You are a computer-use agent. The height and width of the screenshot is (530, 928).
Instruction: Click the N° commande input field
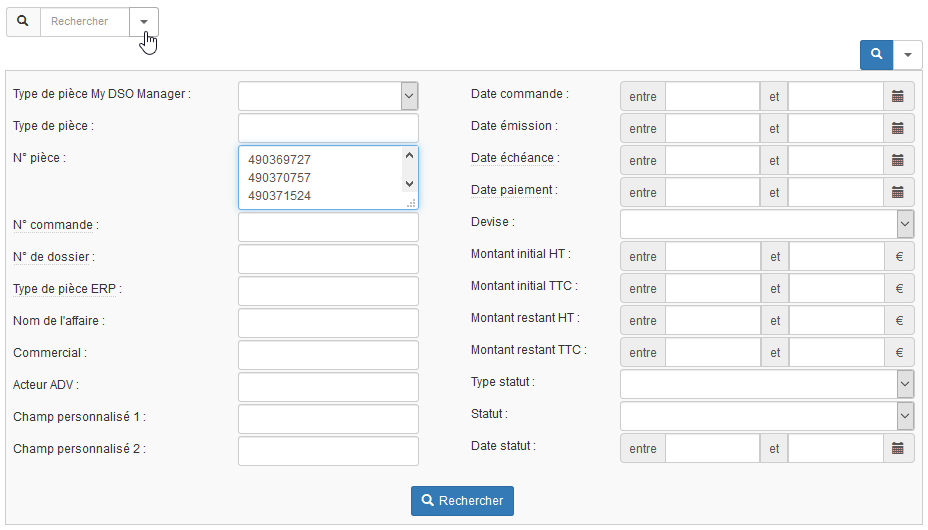(x=328, y=227)
